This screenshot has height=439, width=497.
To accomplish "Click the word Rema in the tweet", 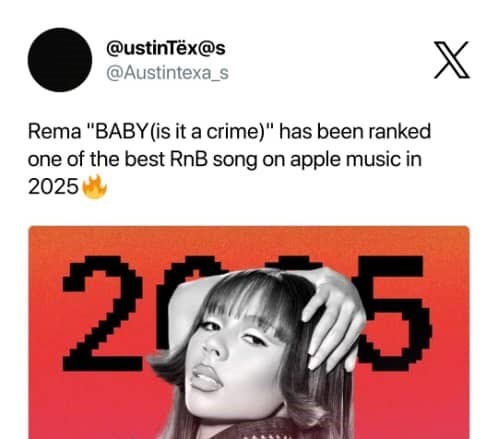I will [x=54, y=132].
